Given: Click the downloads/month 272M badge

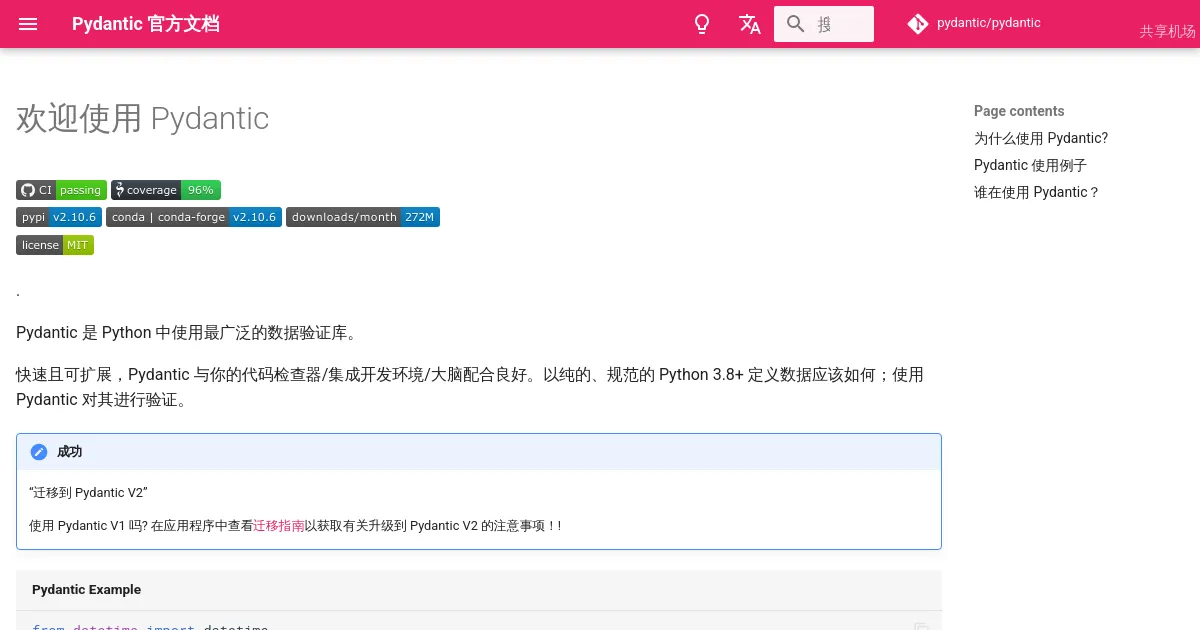Looking at the screenshot, I should coord(363,217).
